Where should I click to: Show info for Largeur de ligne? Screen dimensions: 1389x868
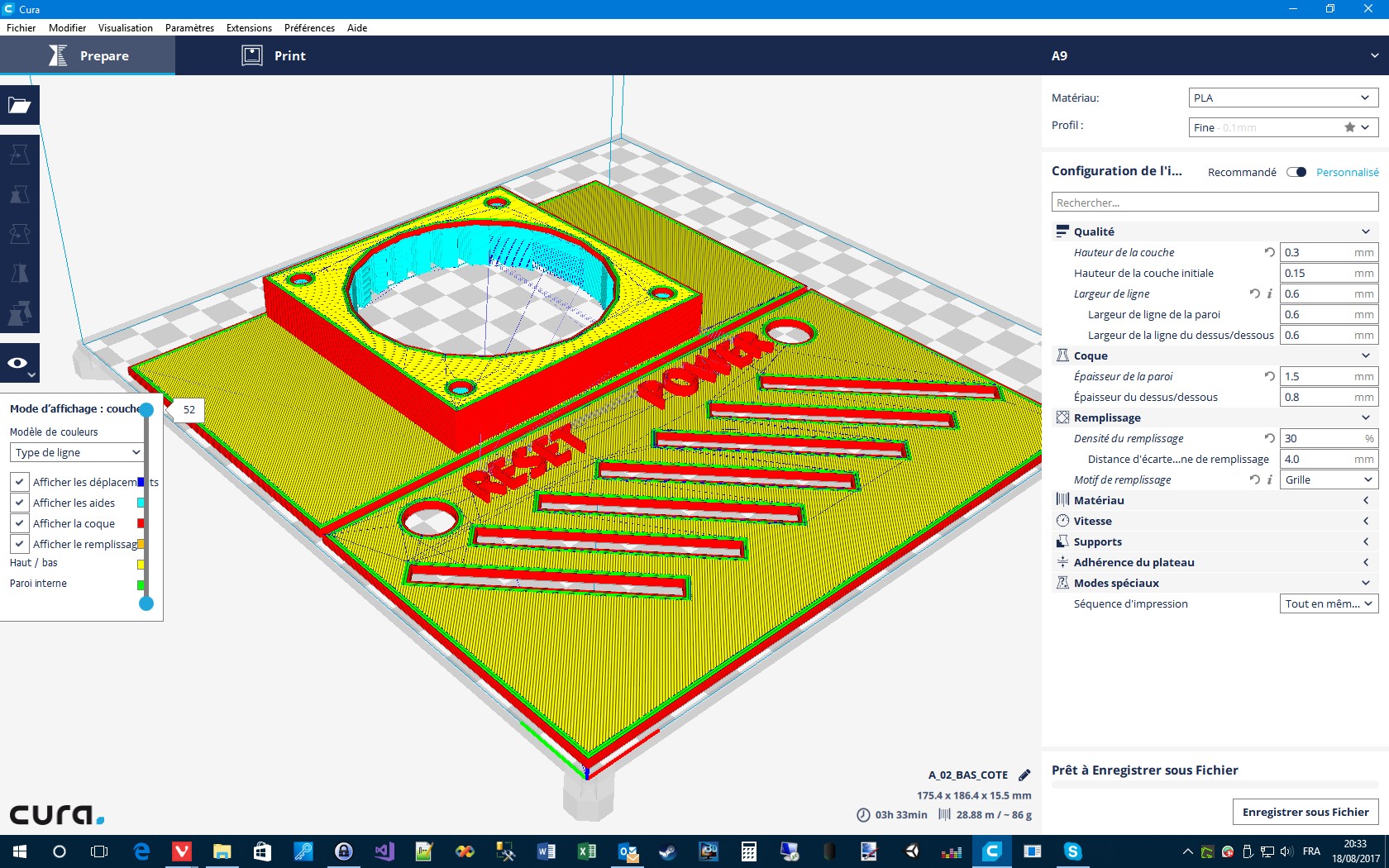(1269, 293)
